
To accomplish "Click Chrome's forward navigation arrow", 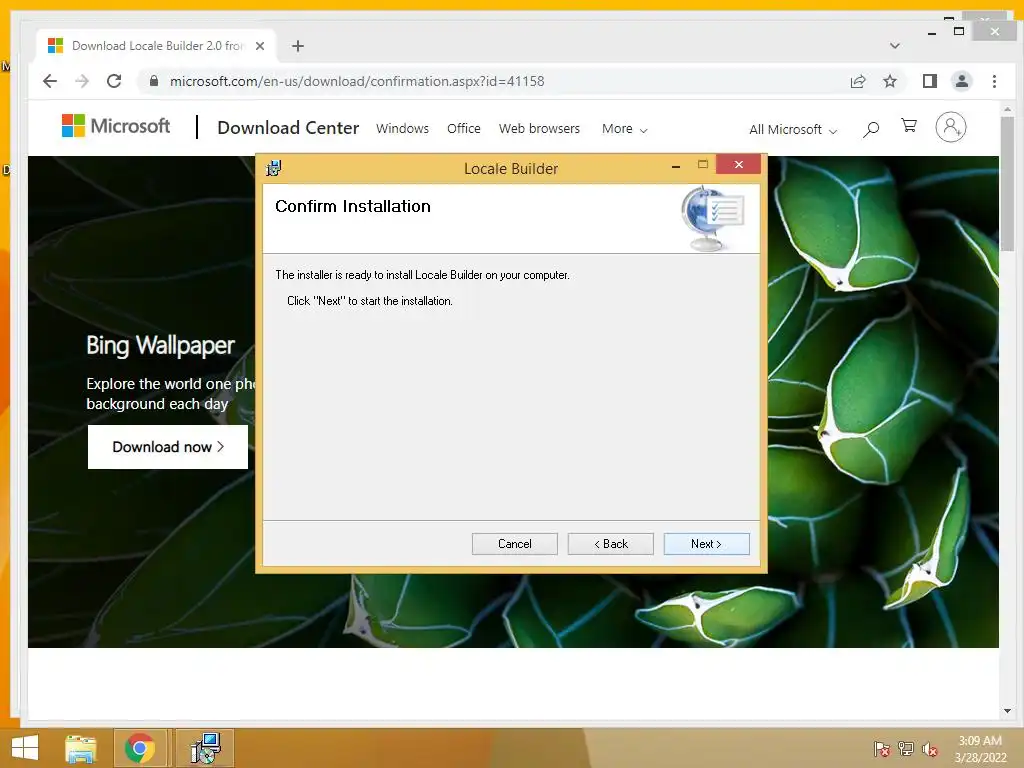I will click(x=82, y=81).
